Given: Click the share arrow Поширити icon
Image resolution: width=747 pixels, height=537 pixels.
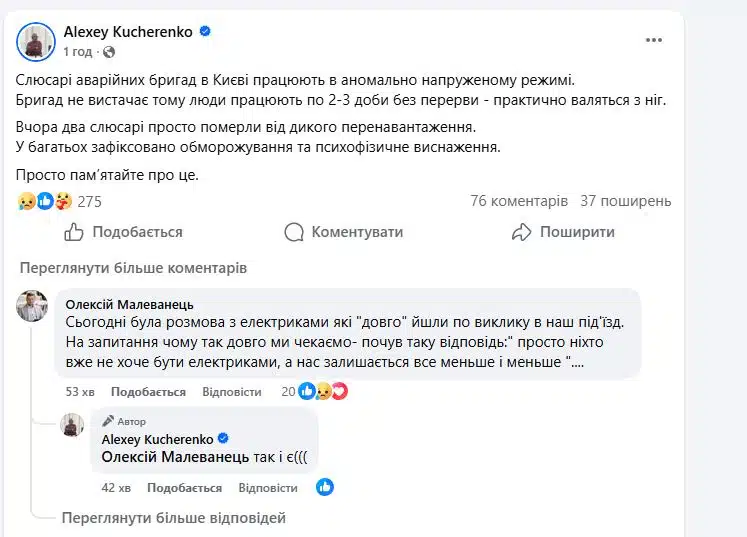Looking at the screenshot, I should (521, 232).
